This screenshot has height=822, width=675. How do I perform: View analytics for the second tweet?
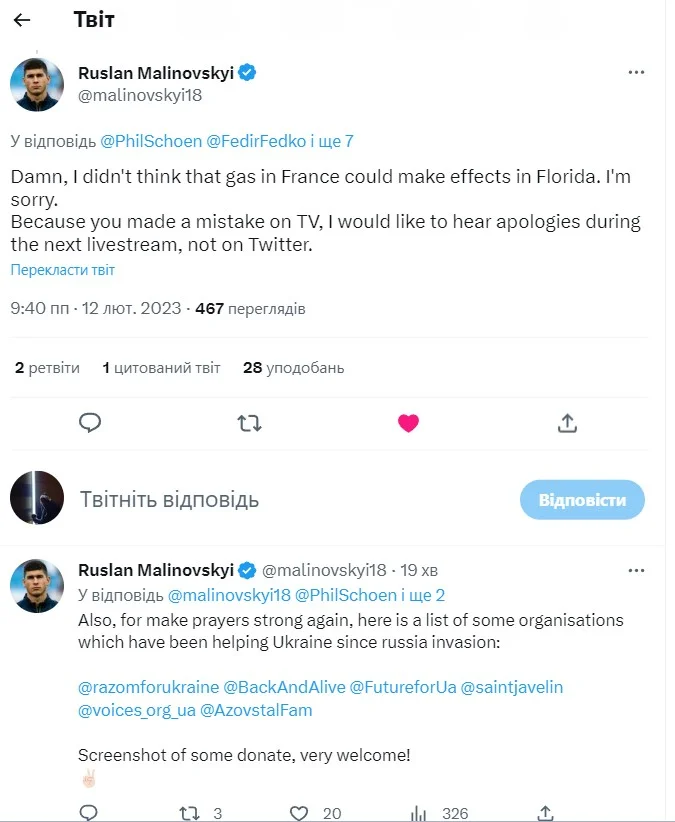421,812
